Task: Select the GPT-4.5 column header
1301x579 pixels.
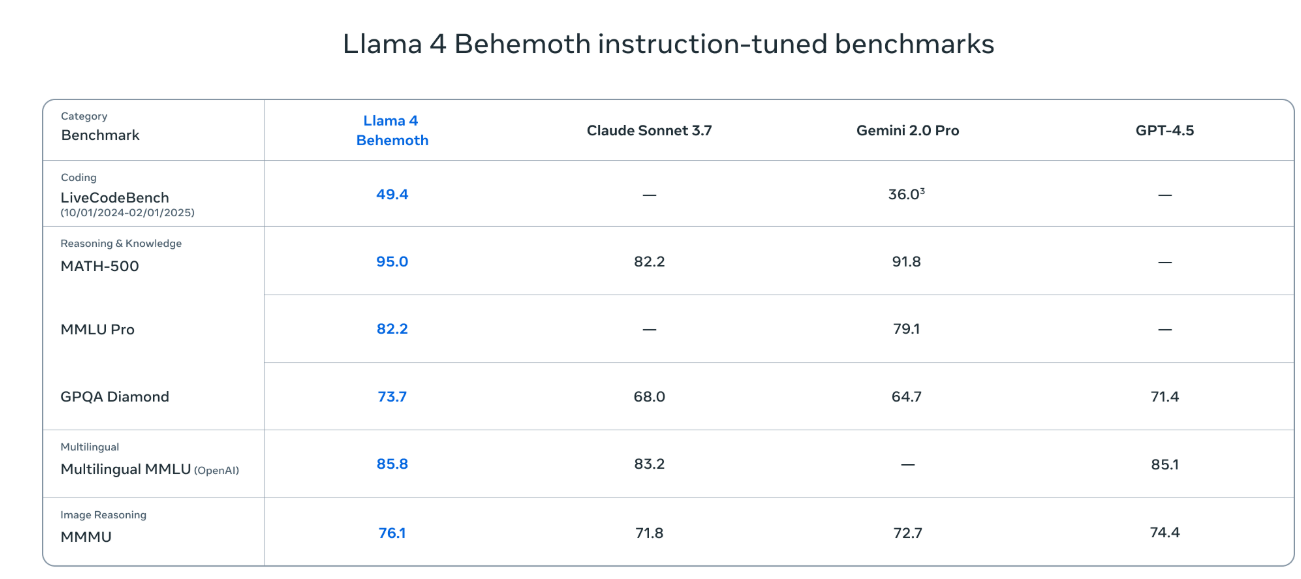Action: pyautogui.click(x=1164, y=130)
